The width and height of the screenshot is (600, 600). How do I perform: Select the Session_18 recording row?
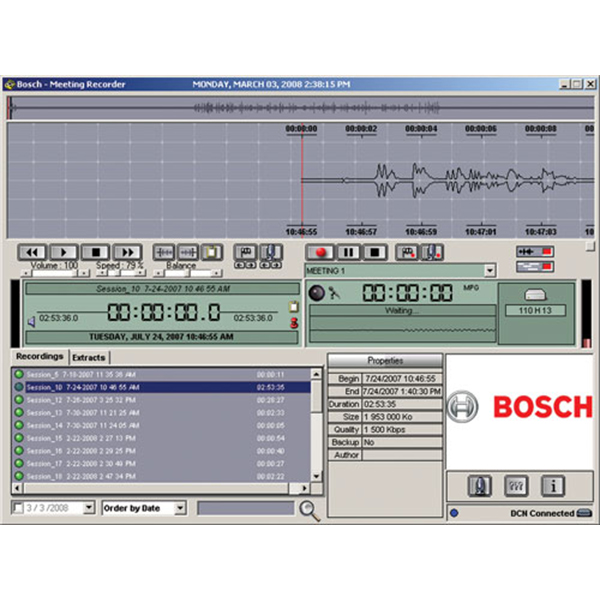(161, 476)
